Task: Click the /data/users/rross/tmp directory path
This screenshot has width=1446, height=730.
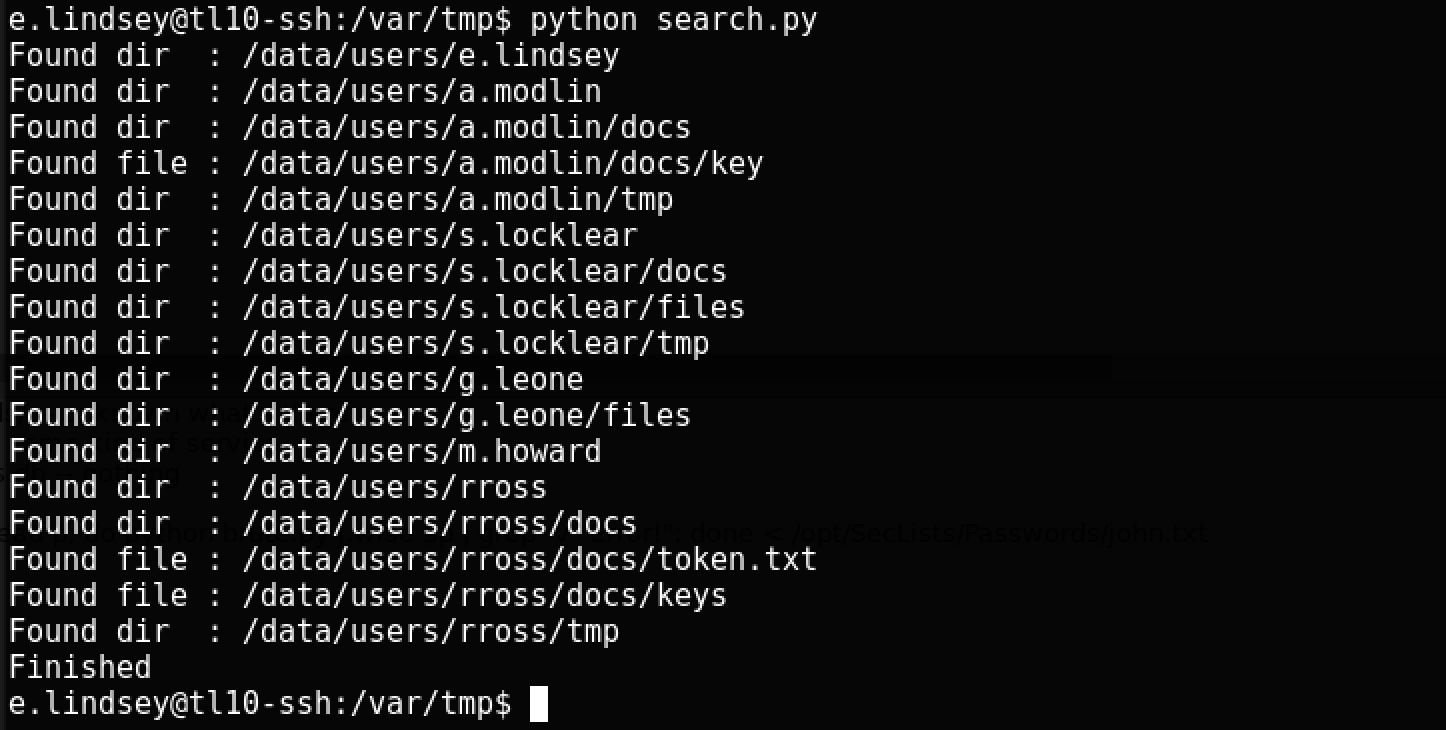Action: 430,631
